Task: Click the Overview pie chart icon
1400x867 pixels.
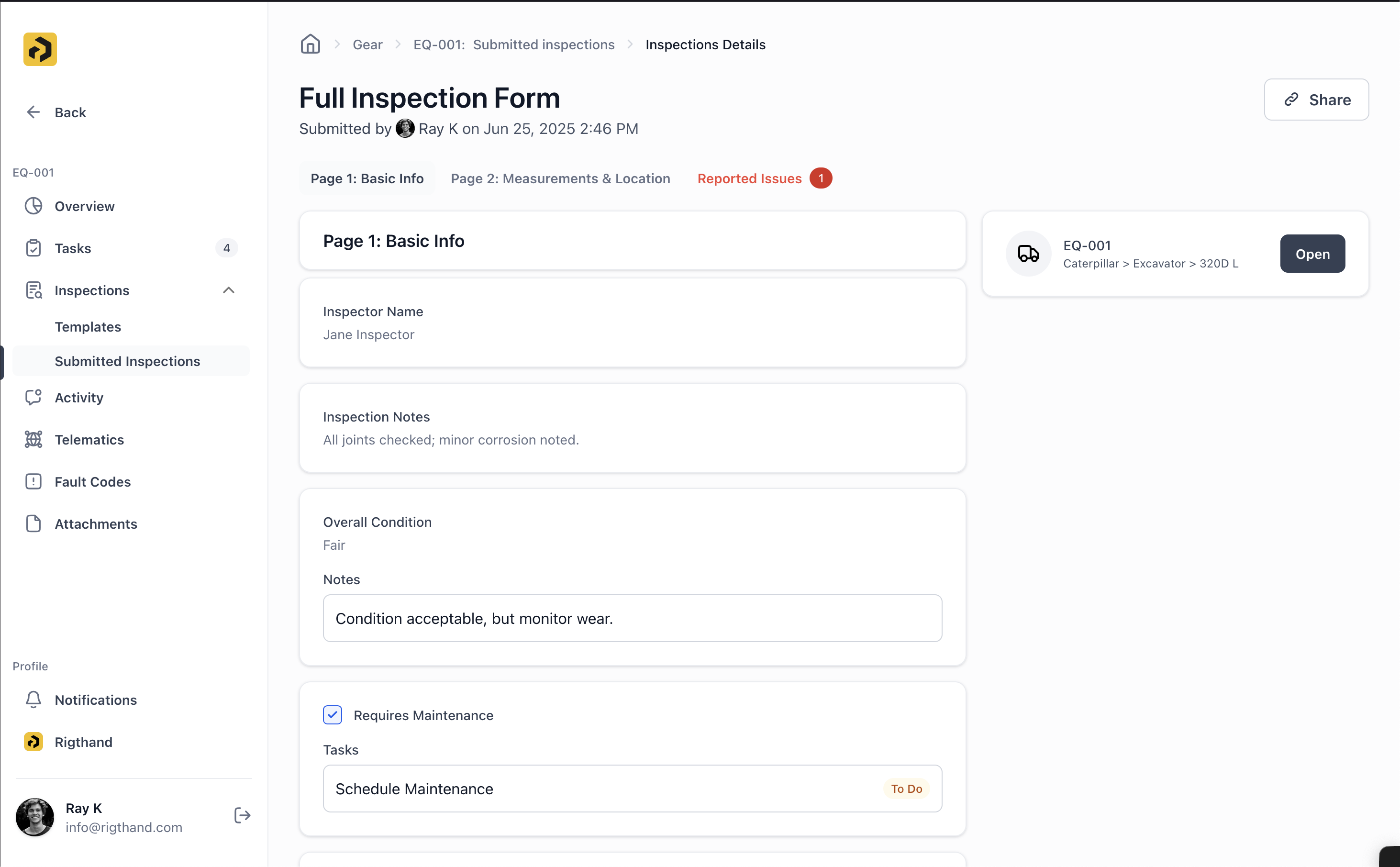Action: [x=33, y=206]
